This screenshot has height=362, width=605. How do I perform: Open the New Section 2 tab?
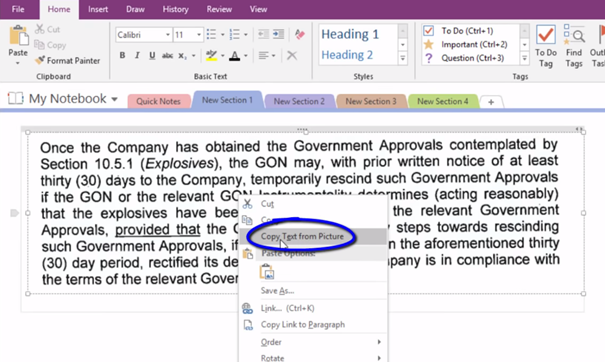[299, 101]
